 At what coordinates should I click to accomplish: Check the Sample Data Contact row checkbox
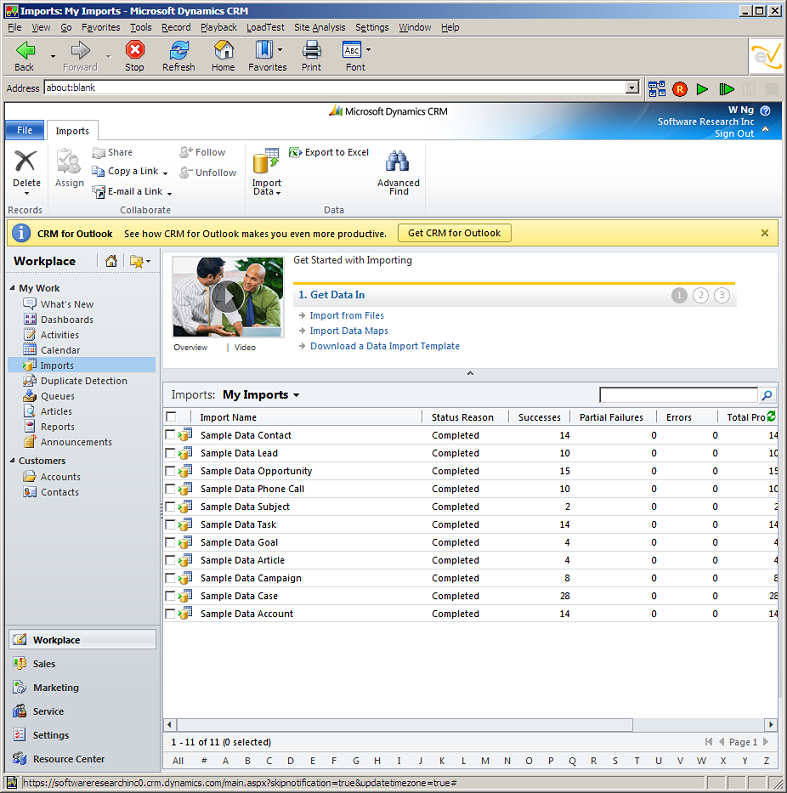170,435
